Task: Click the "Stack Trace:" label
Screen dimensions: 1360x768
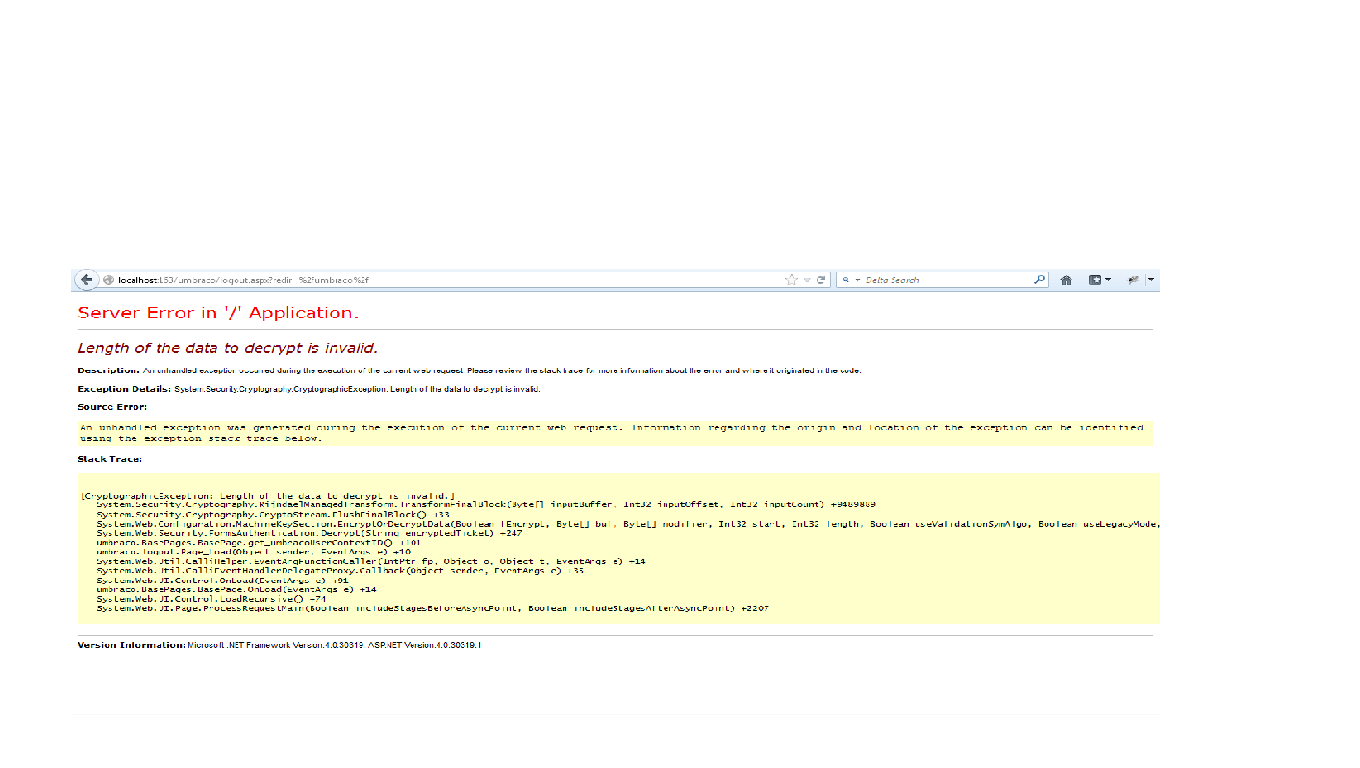Action: [x=109, y=459]
